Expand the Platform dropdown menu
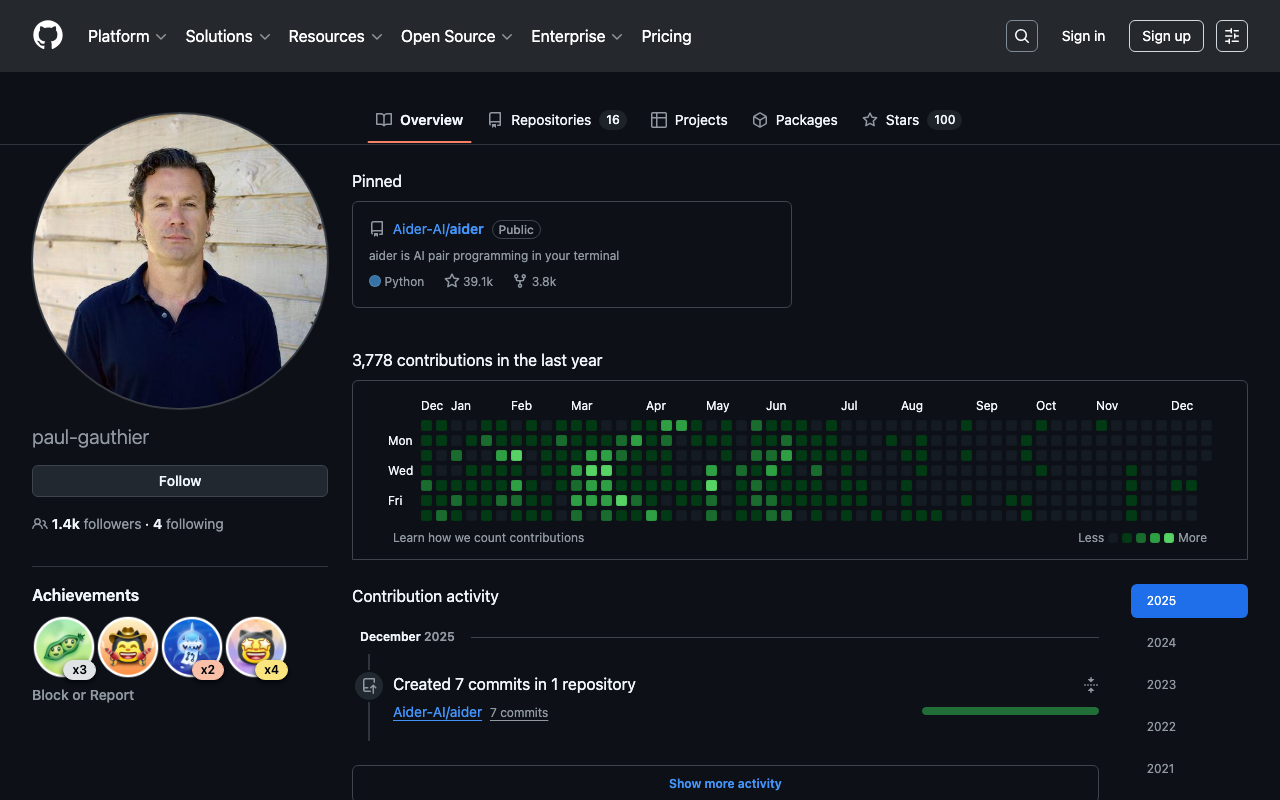Image resolution: width=1280 pixels, height=800 pixels. point(128,36)
